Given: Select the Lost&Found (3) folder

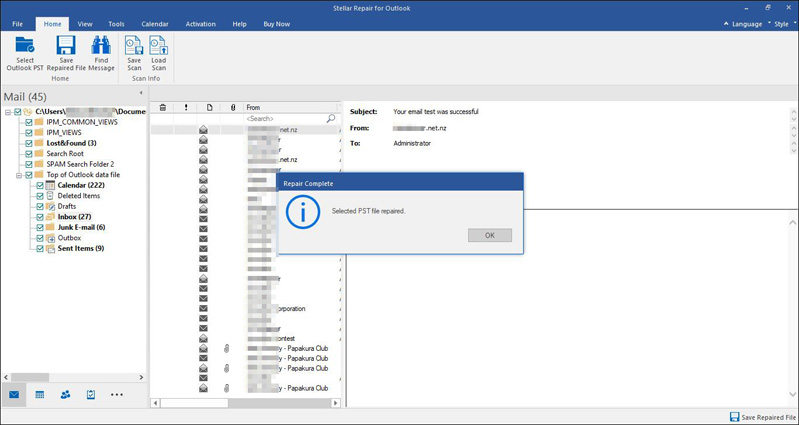Looking at the screenshot, I should pos(71,143).
